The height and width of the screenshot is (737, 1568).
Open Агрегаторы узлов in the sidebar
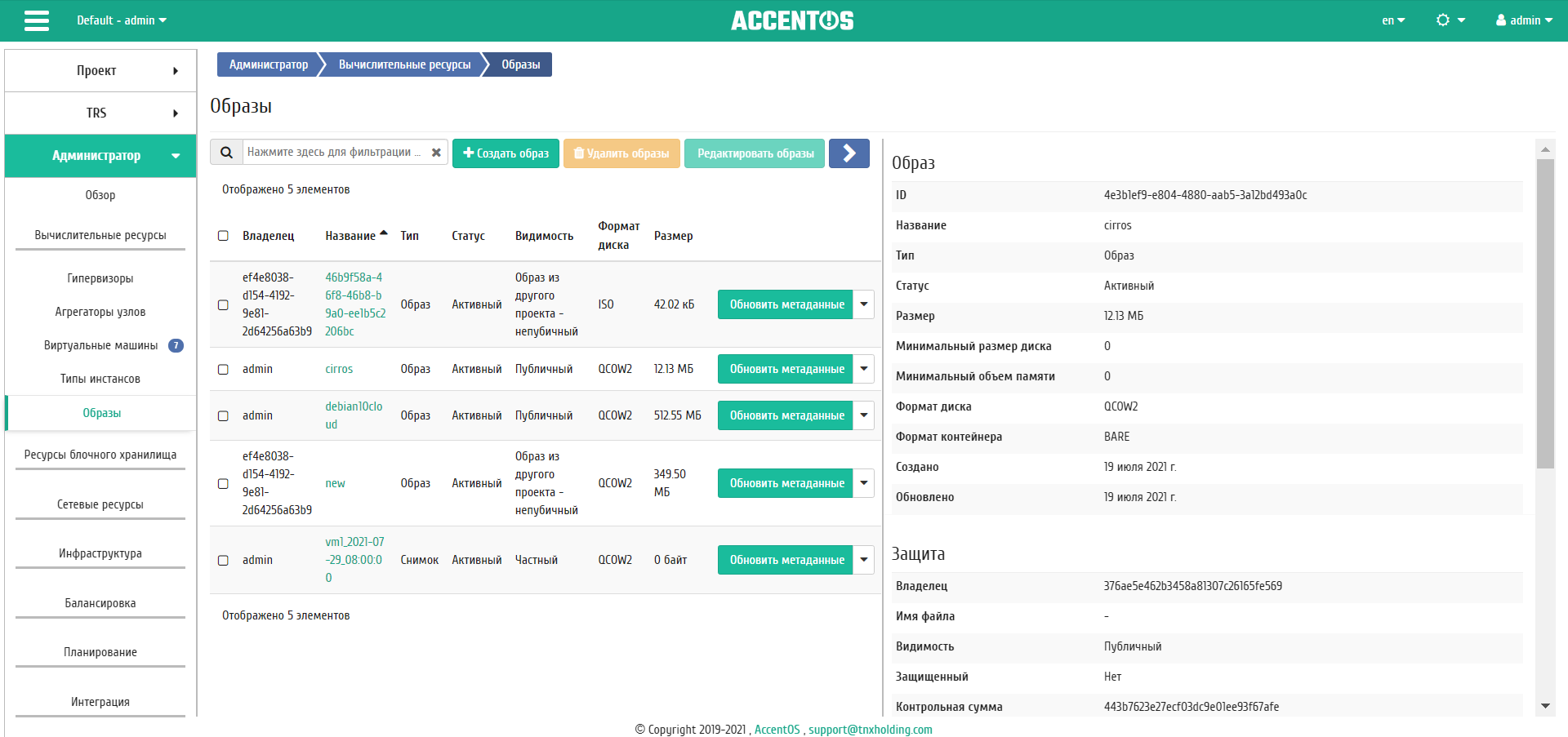pyautogui.click(x=100, y=312)
